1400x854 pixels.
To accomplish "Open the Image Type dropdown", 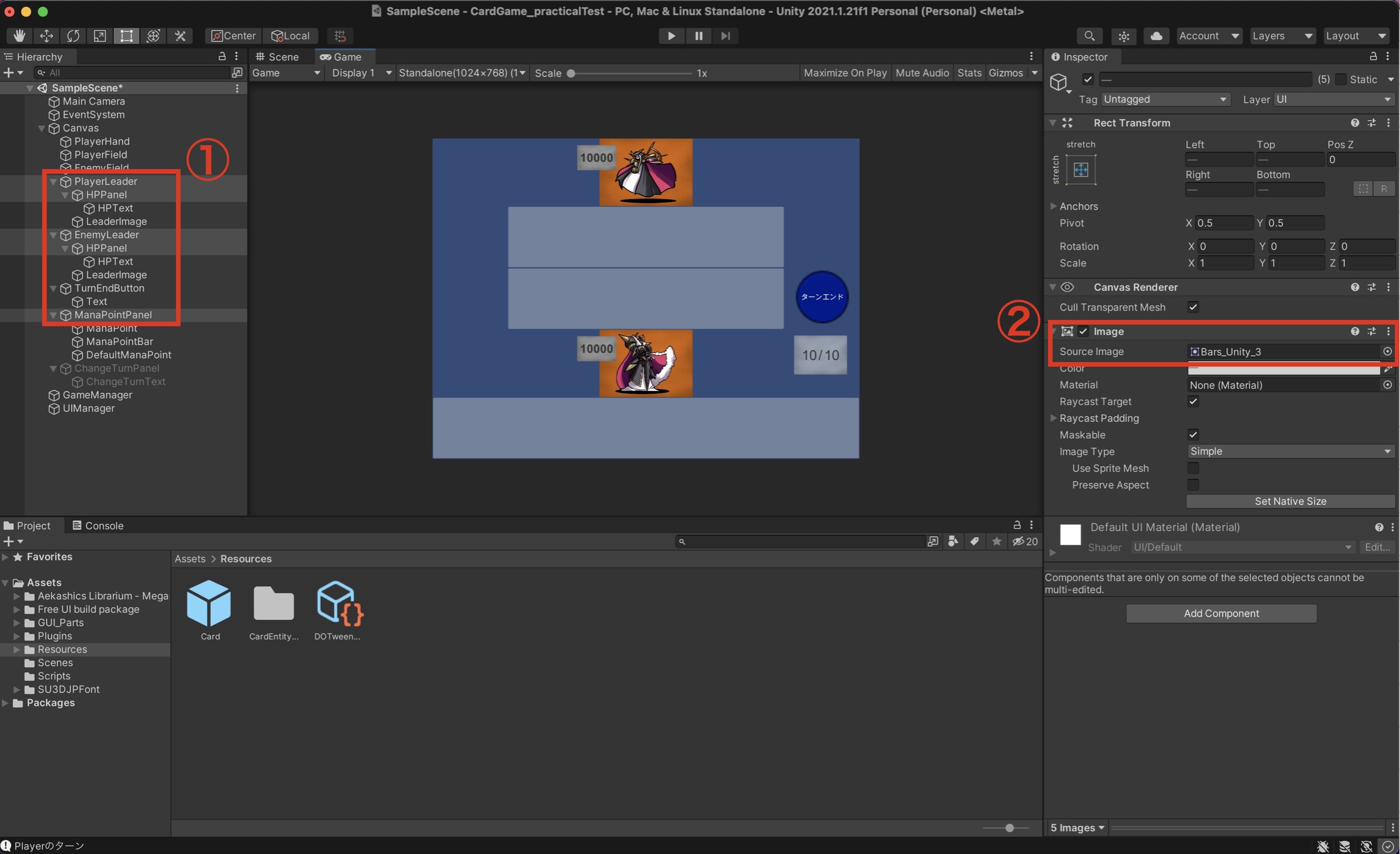I will click(x=1290, y=451).
